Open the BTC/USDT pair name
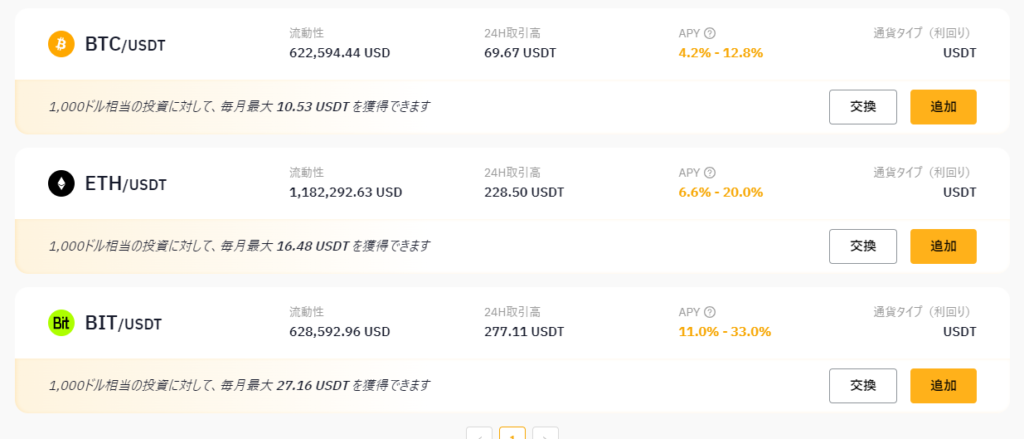Viewport: 1024px width, 439px height. [125, 44]
